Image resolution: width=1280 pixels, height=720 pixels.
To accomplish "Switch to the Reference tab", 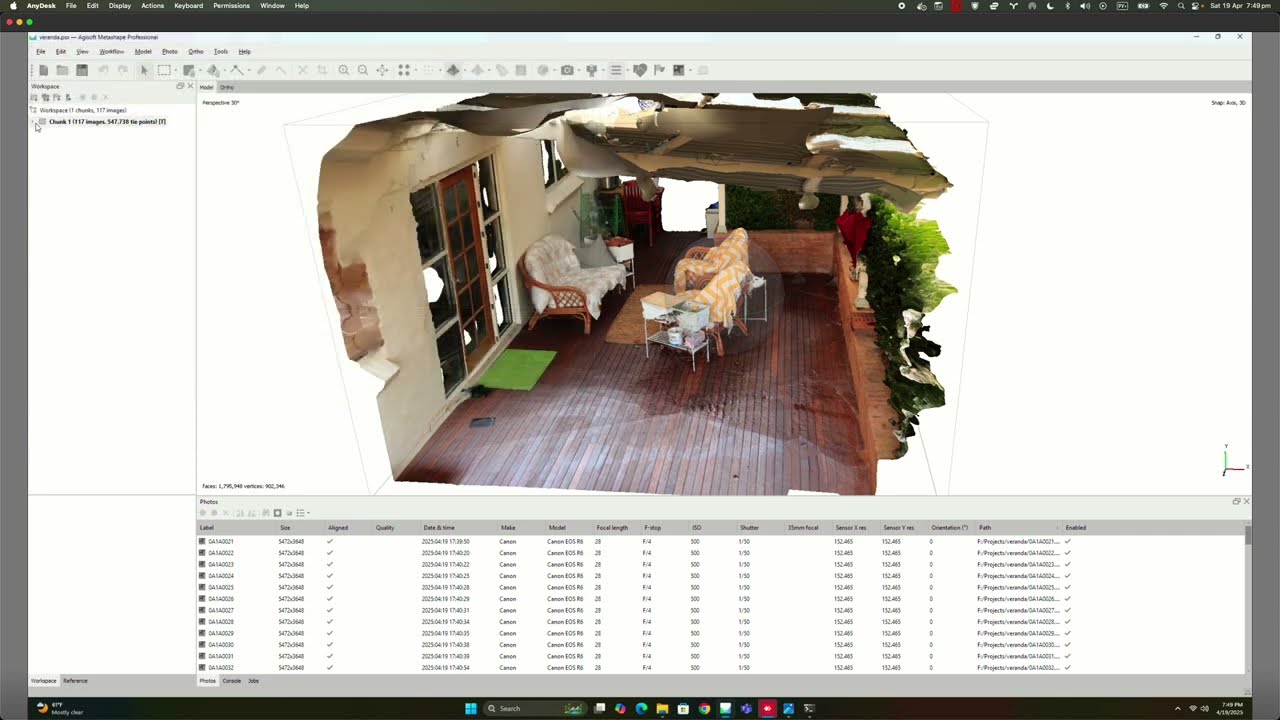I will click(x=75, y=681).
